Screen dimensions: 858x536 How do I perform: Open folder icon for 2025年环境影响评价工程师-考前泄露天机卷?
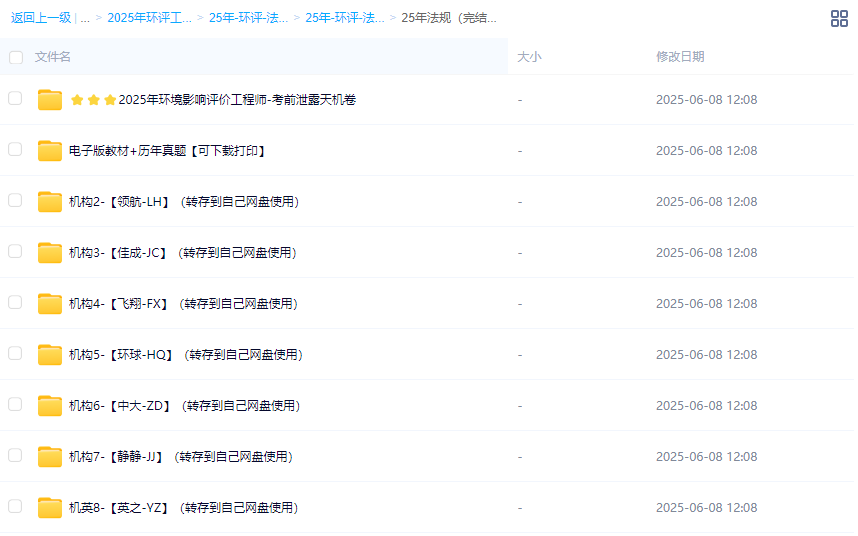pyautogui.click(x=50, y=100)
